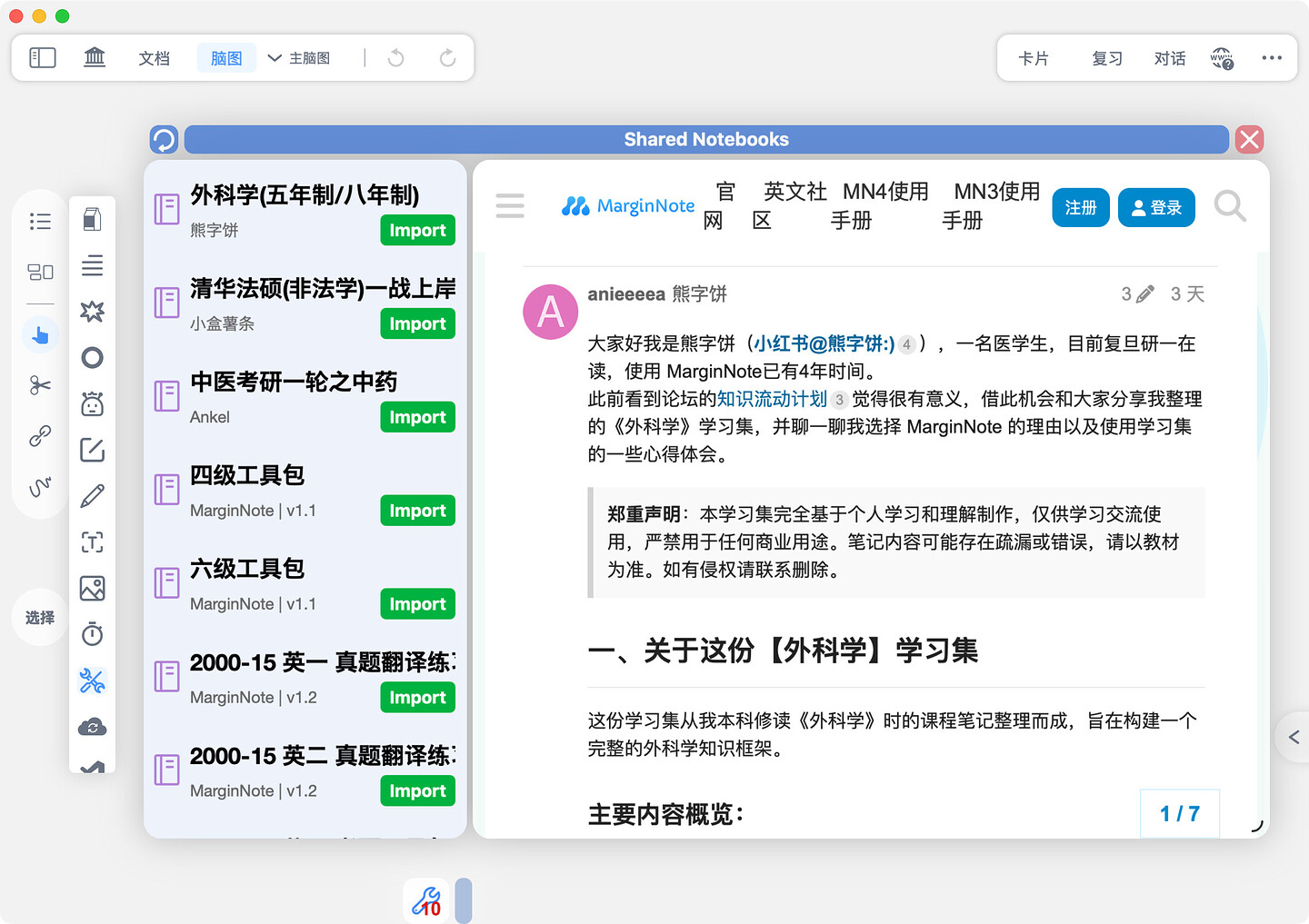Click the stopwatch timer icon
This screenshot has width=1309, height=924.
93,634
